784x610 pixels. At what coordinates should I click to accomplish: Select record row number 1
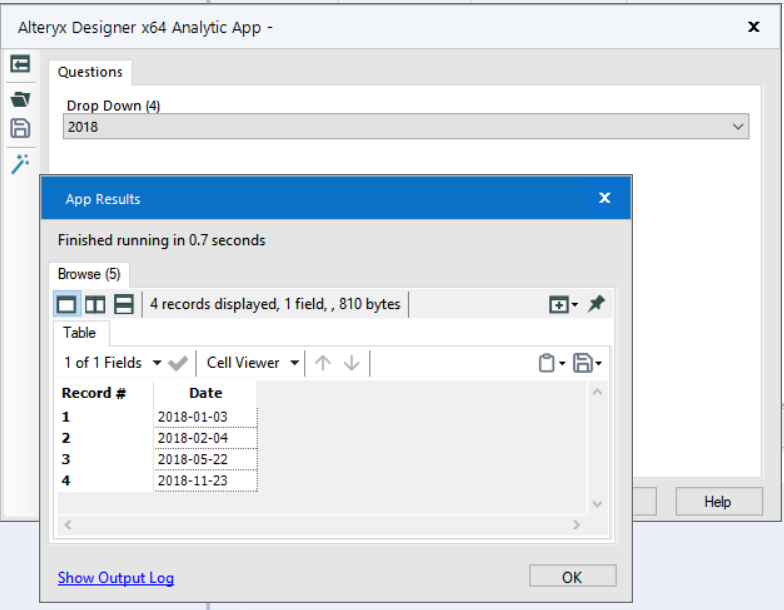(105, 416)
